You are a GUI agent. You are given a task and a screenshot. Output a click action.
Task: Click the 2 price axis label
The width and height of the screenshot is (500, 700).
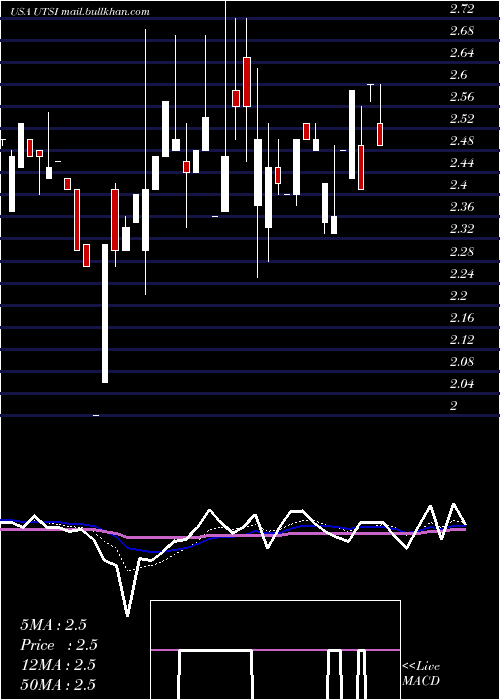454,406
